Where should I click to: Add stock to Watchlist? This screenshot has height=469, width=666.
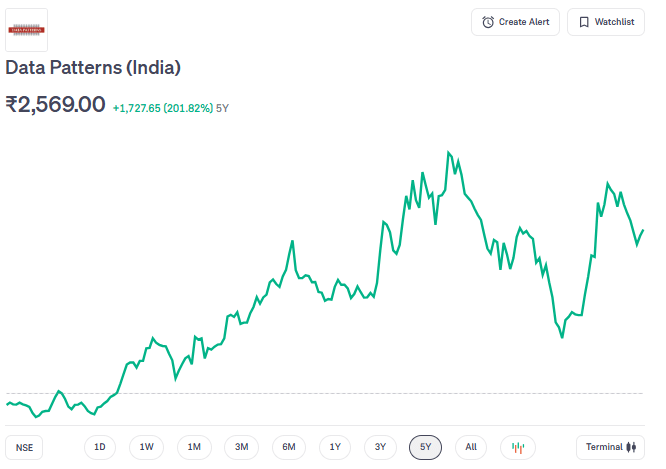(x=606, y=22)
